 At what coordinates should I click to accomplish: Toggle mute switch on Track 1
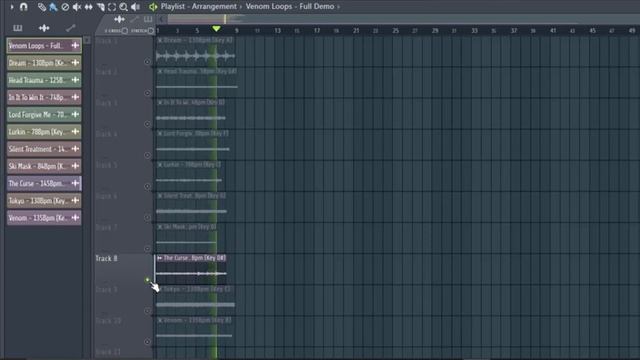[x=147, y=62]
